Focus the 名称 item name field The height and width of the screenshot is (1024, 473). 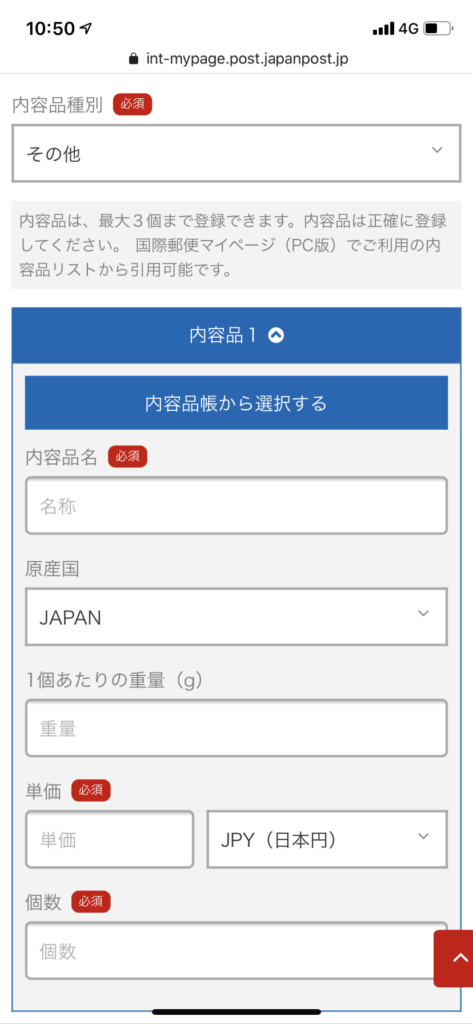click(236, 505)
